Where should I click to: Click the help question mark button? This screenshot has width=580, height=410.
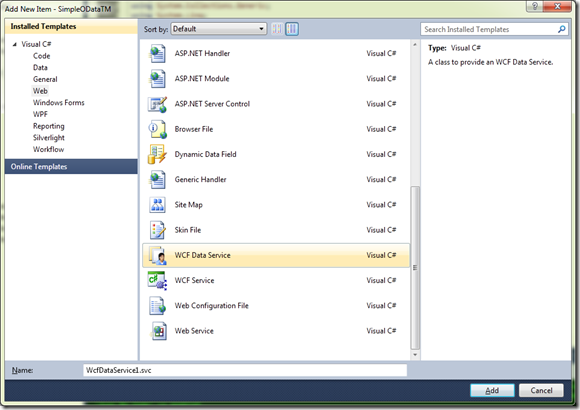[x=535, y=6]
